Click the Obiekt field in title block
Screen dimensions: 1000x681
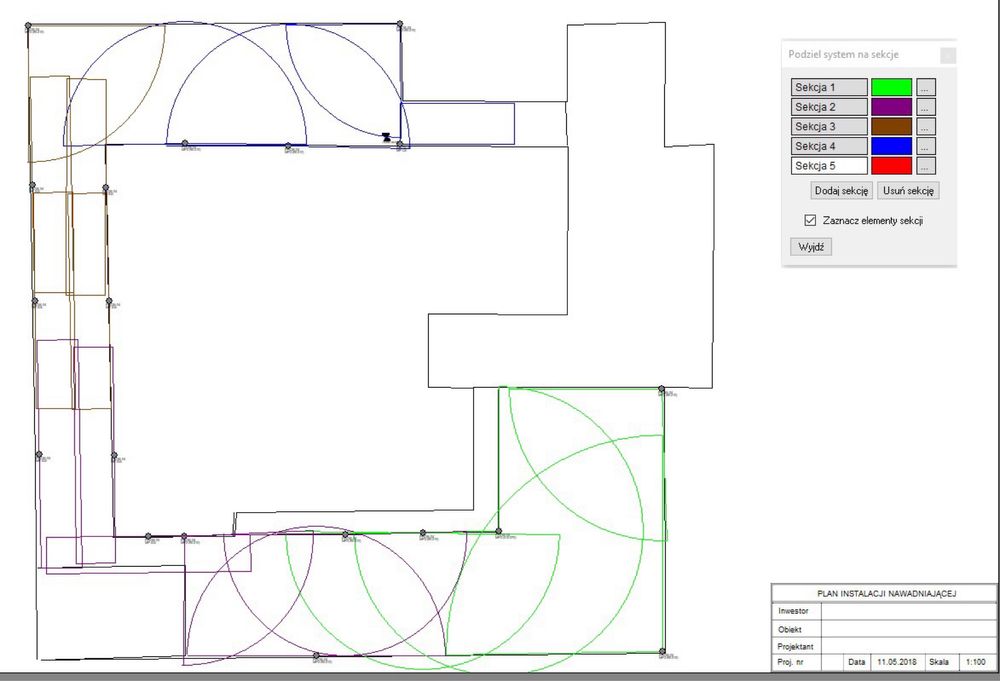909,629
